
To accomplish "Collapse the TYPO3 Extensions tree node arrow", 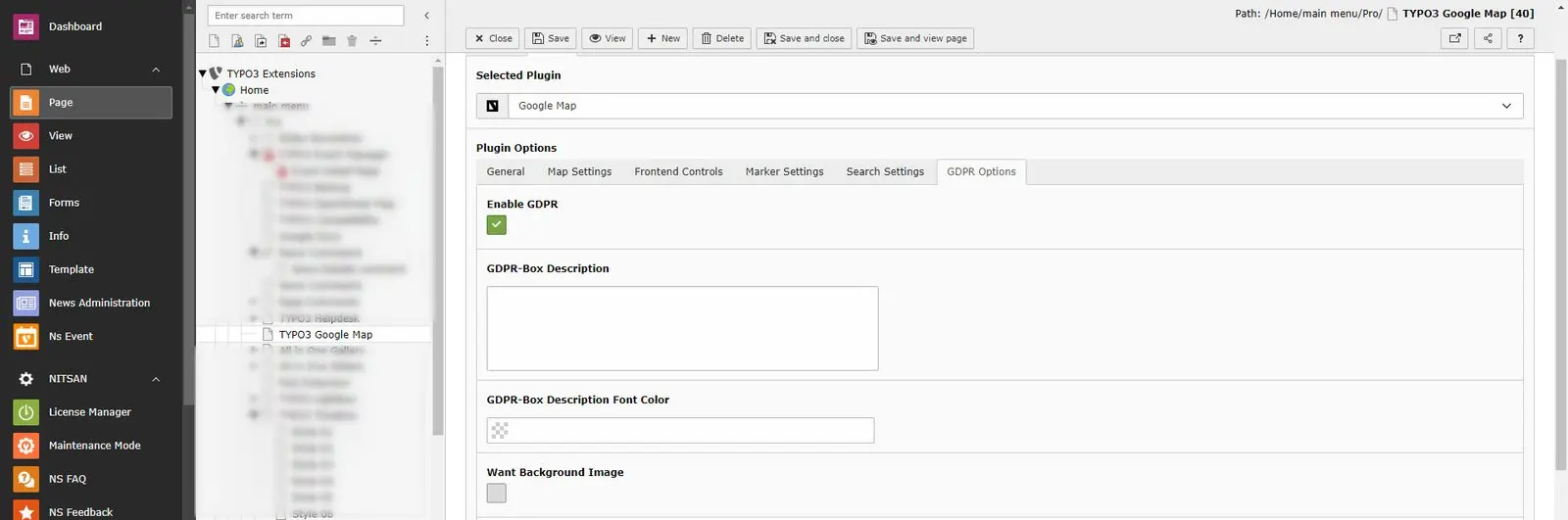I will point(203,73).
